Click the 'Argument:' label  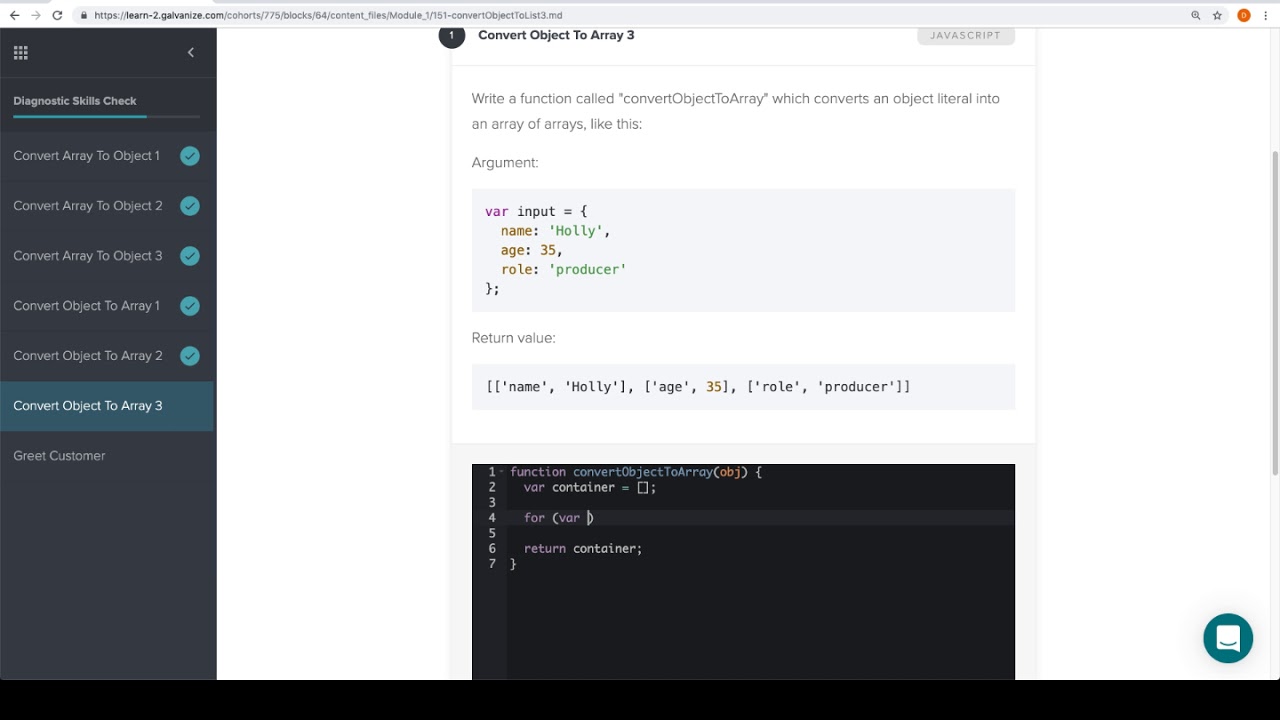505,163
